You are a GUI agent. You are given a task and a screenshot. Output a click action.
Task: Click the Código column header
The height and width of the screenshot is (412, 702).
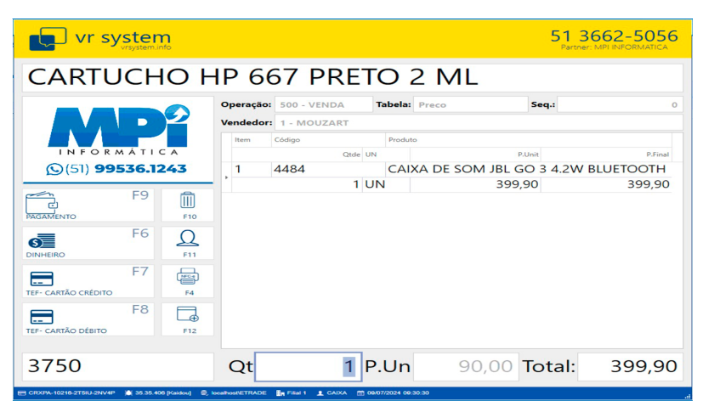coord(286,140)
